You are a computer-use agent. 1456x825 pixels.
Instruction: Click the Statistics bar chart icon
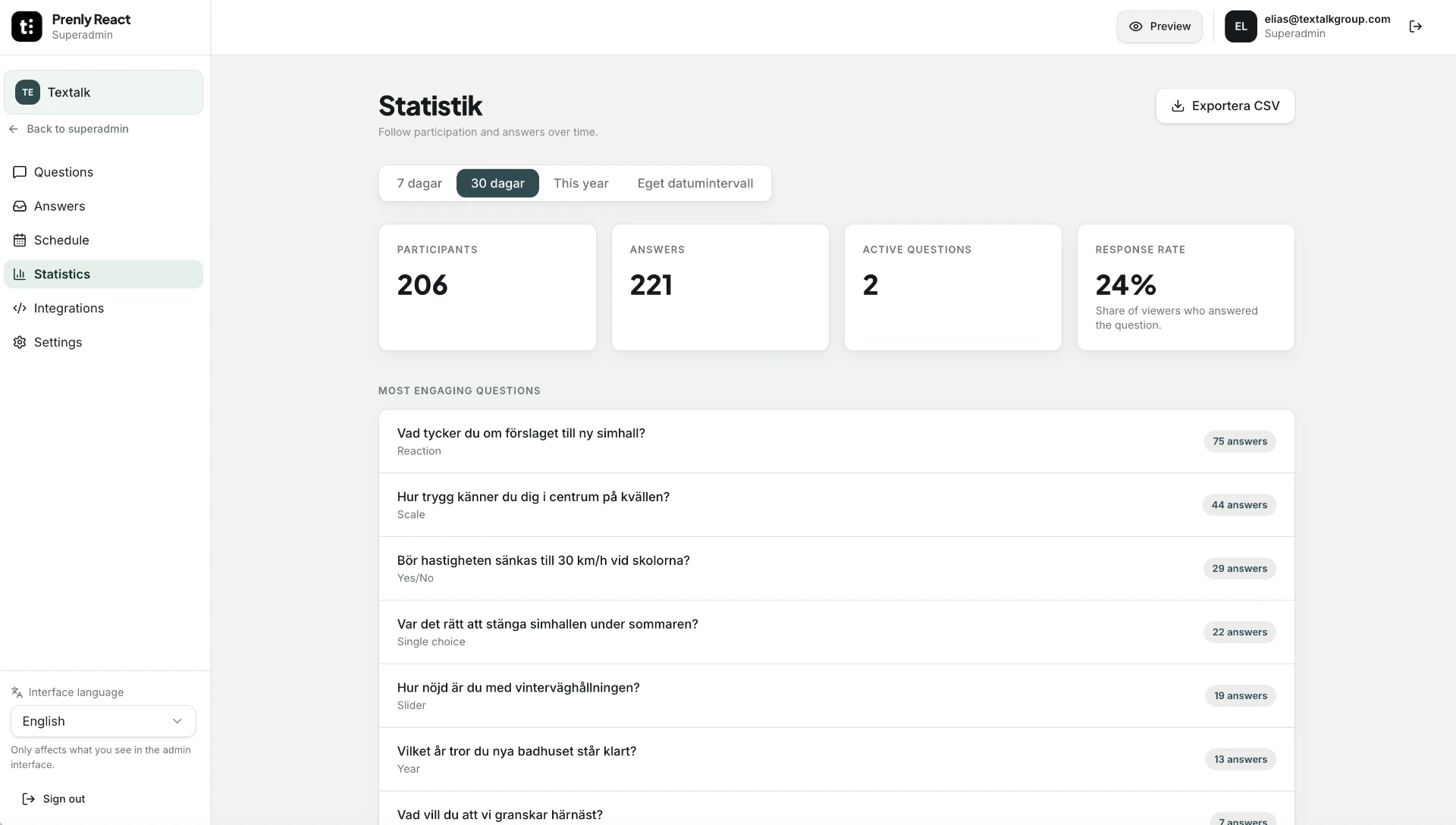click(20, 274)
